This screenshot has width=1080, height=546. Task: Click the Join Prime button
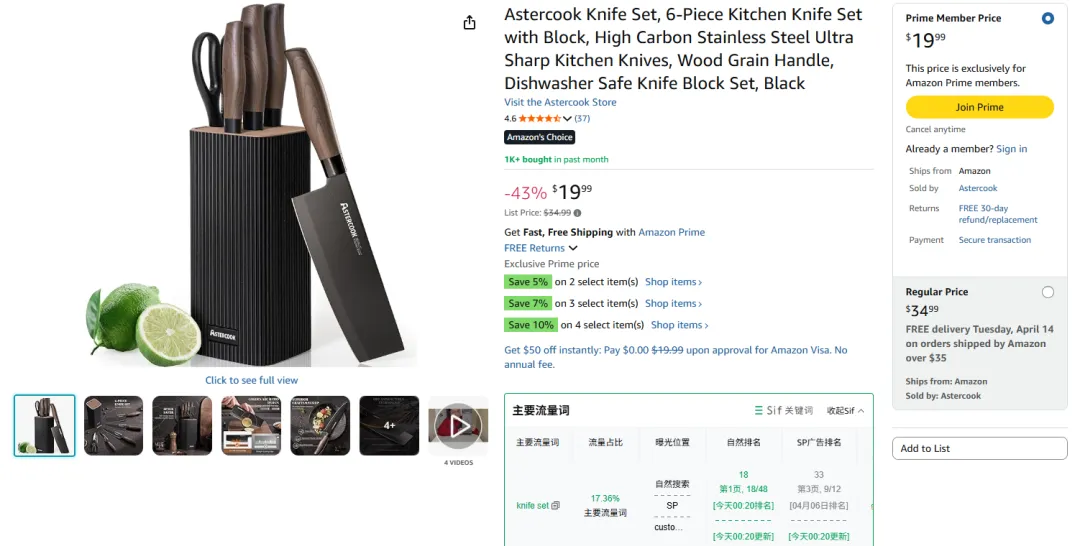pos(979,107)
